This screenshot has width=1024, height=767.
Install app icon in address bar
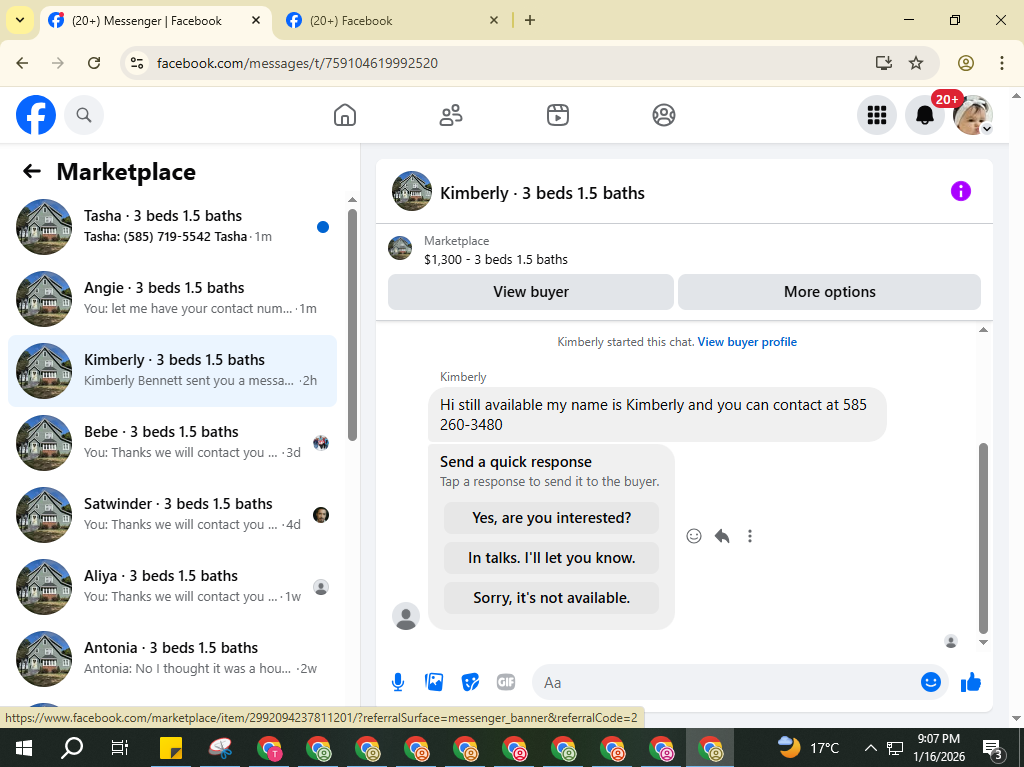point(884,63)
